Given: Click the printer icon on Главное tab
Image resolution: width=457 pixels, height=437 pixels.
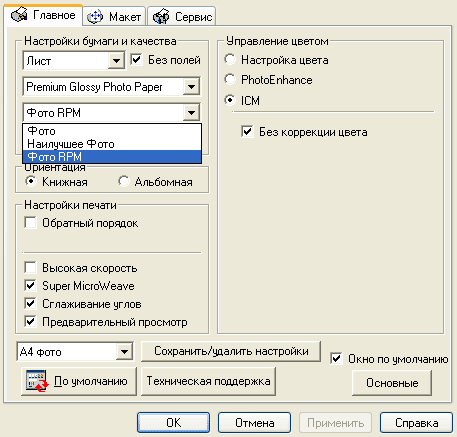Looking at the screenshot, I should (x=19, y=15).
